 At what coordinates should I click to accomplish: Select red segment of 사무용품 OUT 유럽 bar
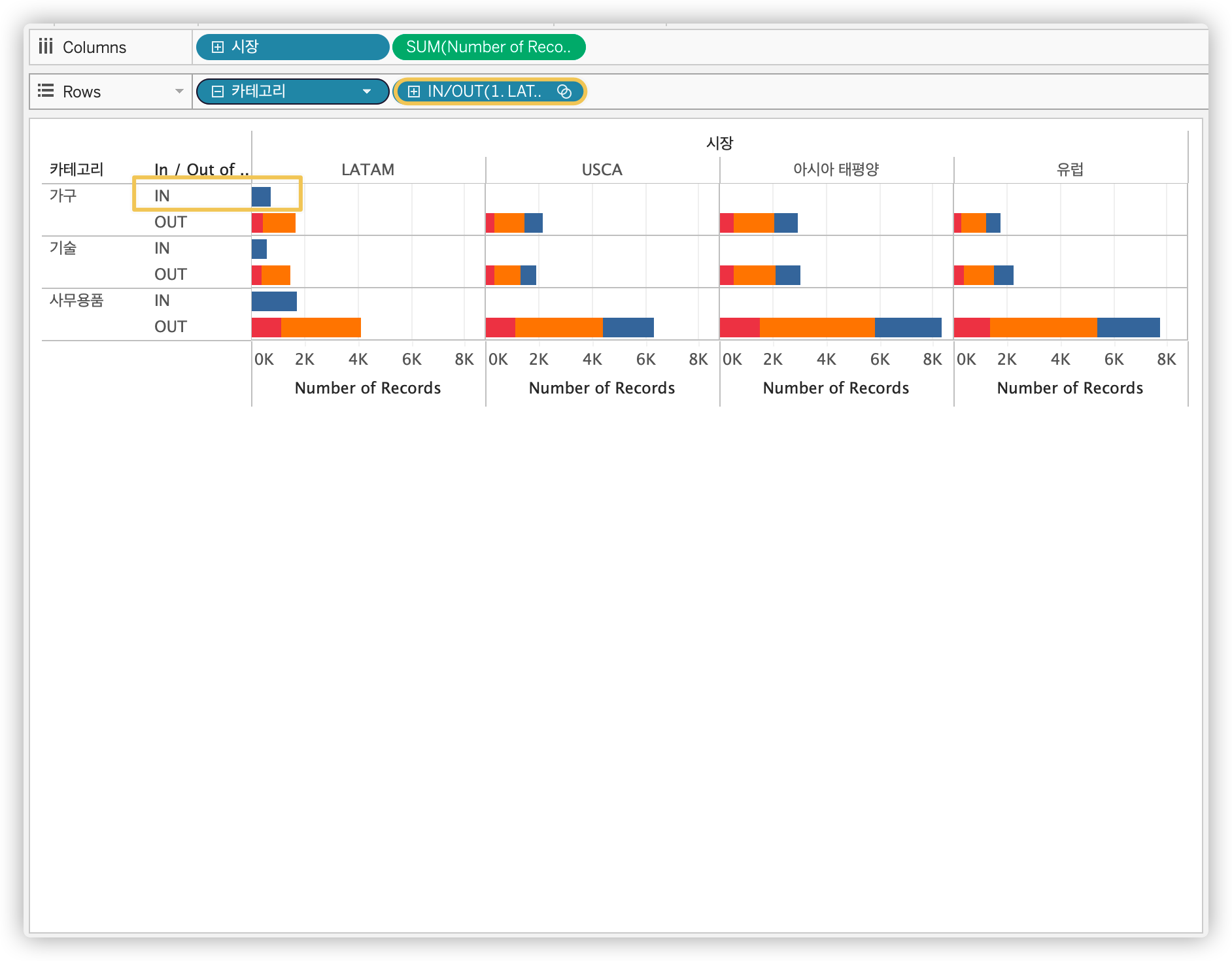click(x=972, y=328)
